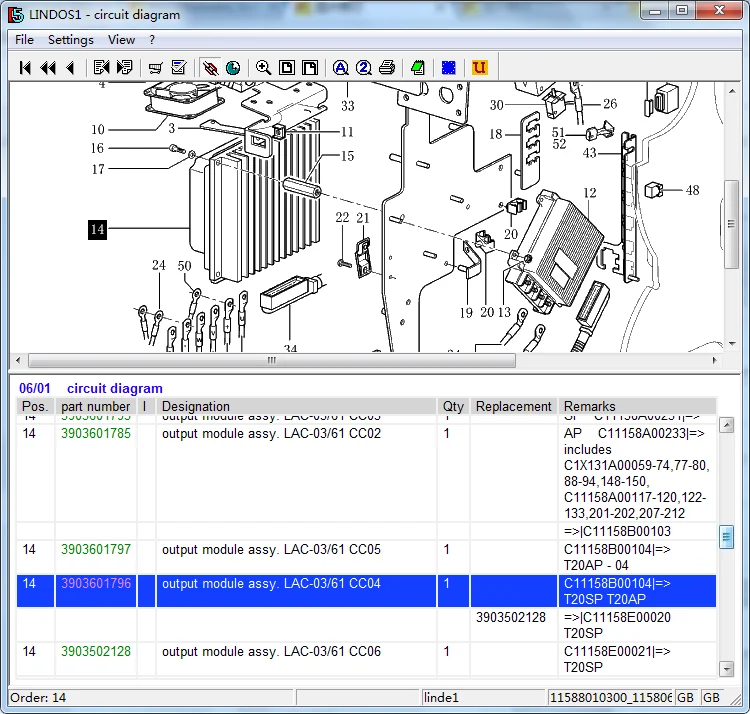Click remark 'C11158E00021|=> T20SP'
Viewport: 750px width, 714px height.
coord(617,659)
